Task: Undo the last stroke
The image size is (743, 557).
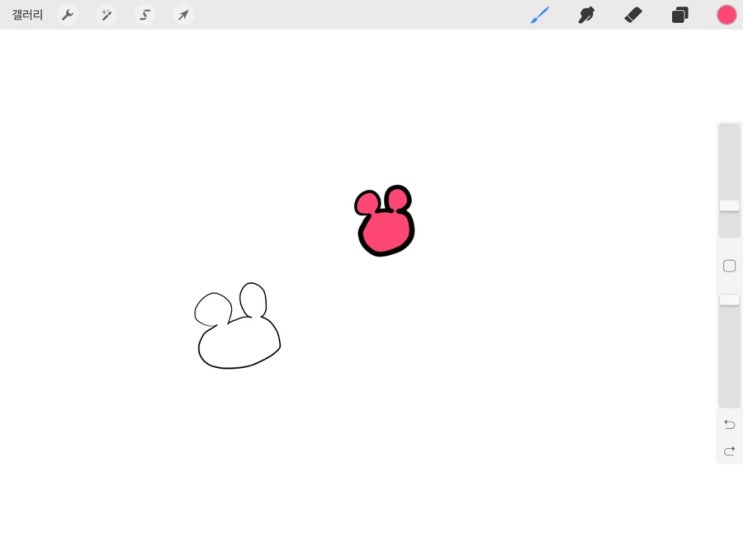Action: pos(729,424)
